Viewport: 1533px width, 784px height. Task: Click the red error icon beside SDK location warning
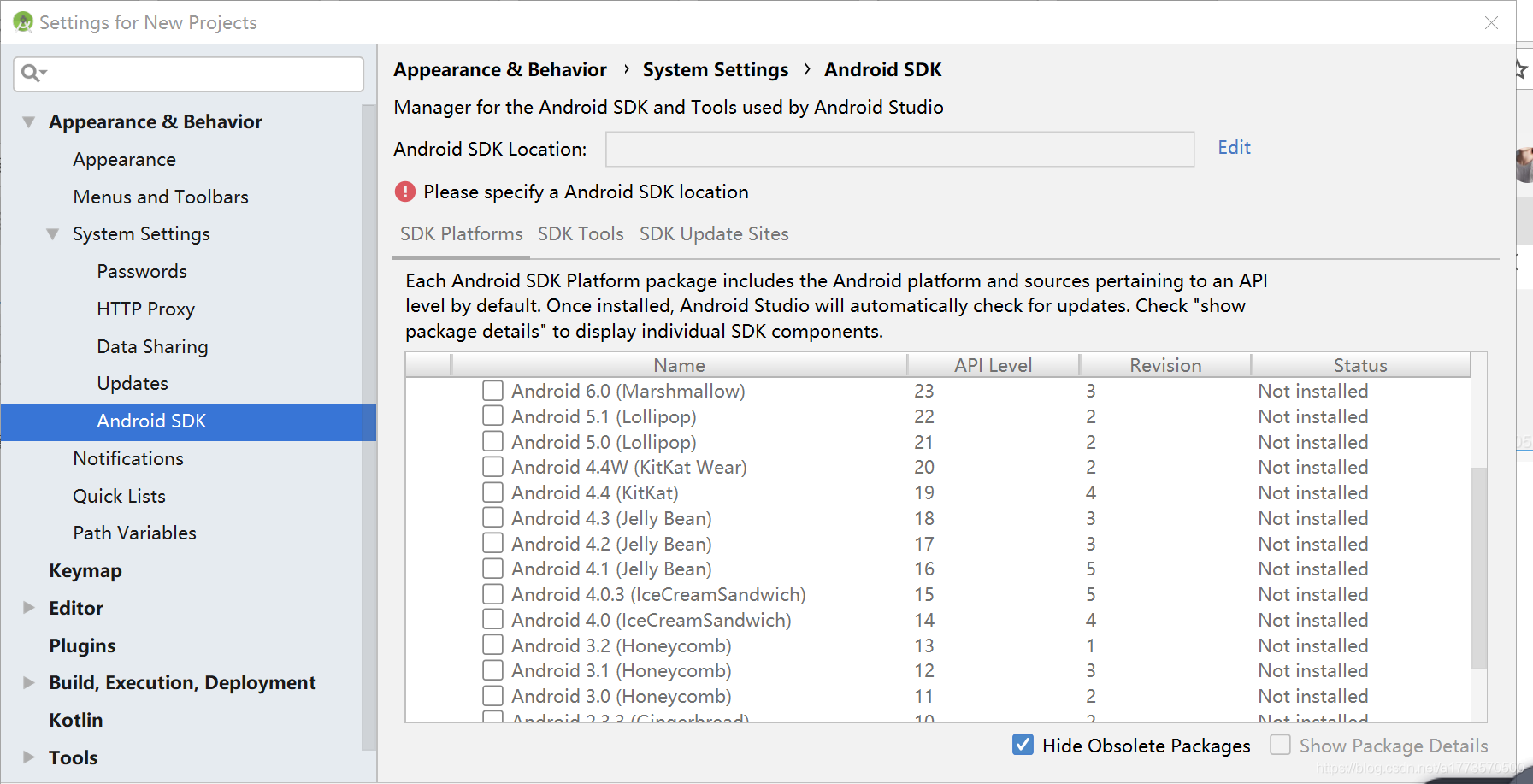[x=404, y=192]
